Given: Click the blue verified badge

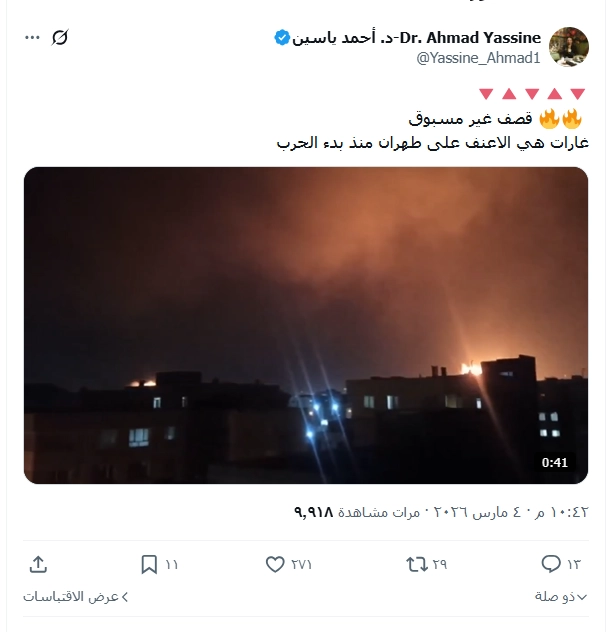Looking at the screenshot, I should click(282, 38).
